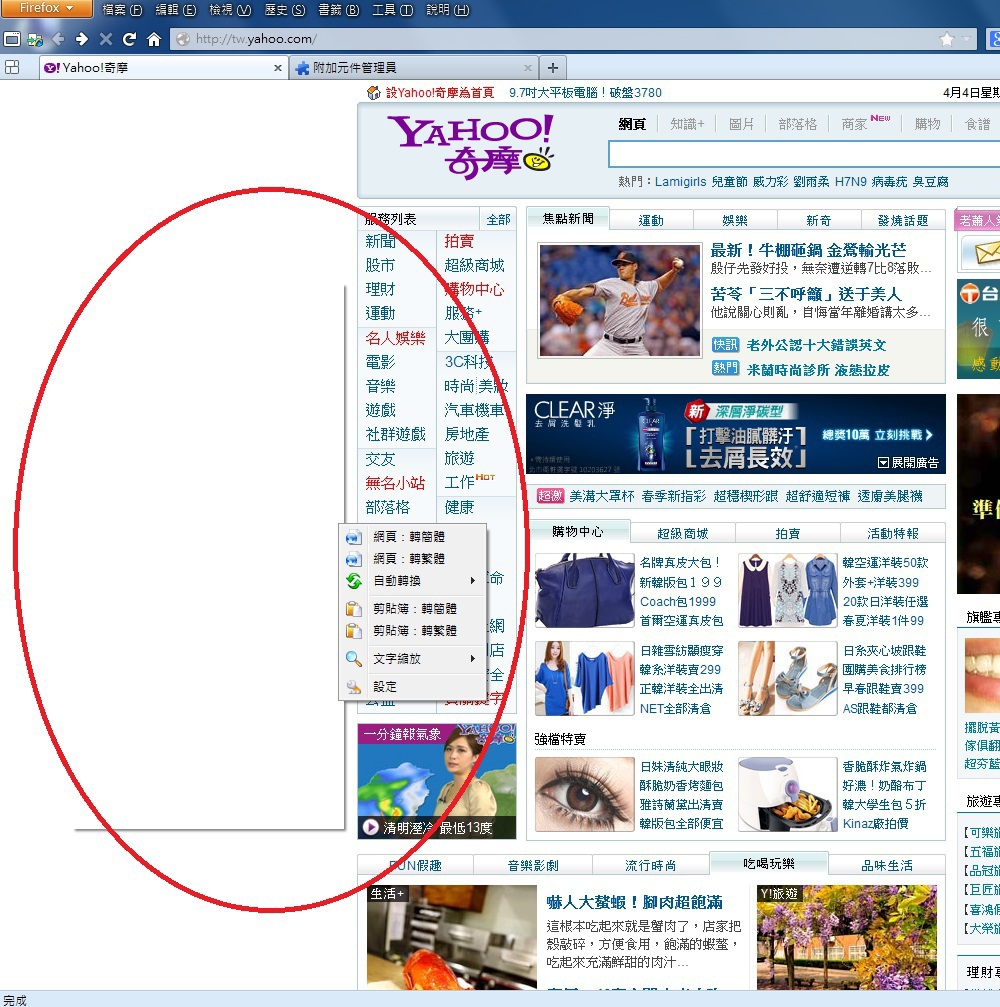Open the 股市 link in service list
Image resolution: width=1000 pixels, height=1007 pixels.
pyautogui.click(x=380, y=265)
